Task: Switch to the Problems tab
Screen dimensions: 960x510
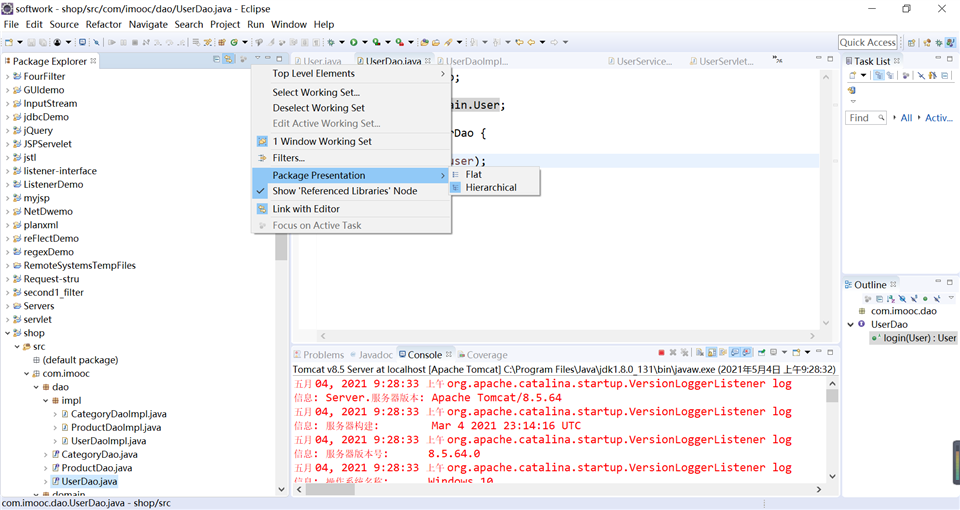Action: [322, 354]
